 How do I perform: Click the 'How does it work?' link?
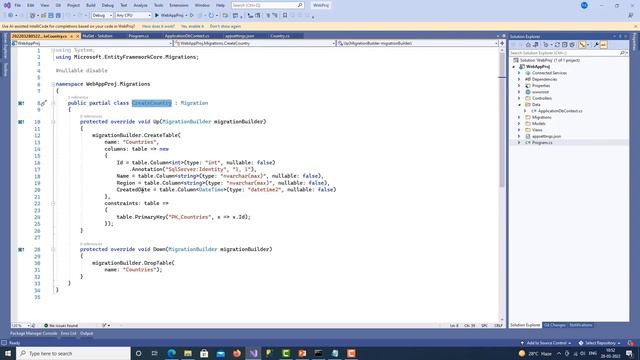[x=158, y=26]
